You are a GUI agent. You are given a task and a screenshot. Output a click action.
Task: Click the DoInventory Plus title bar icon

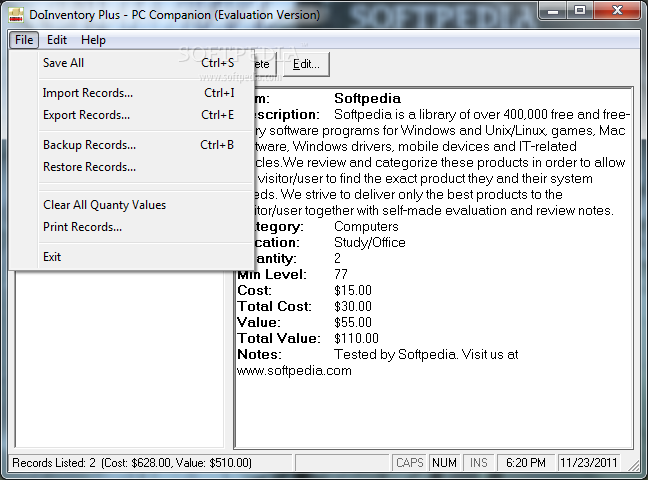tap(16, 15)
